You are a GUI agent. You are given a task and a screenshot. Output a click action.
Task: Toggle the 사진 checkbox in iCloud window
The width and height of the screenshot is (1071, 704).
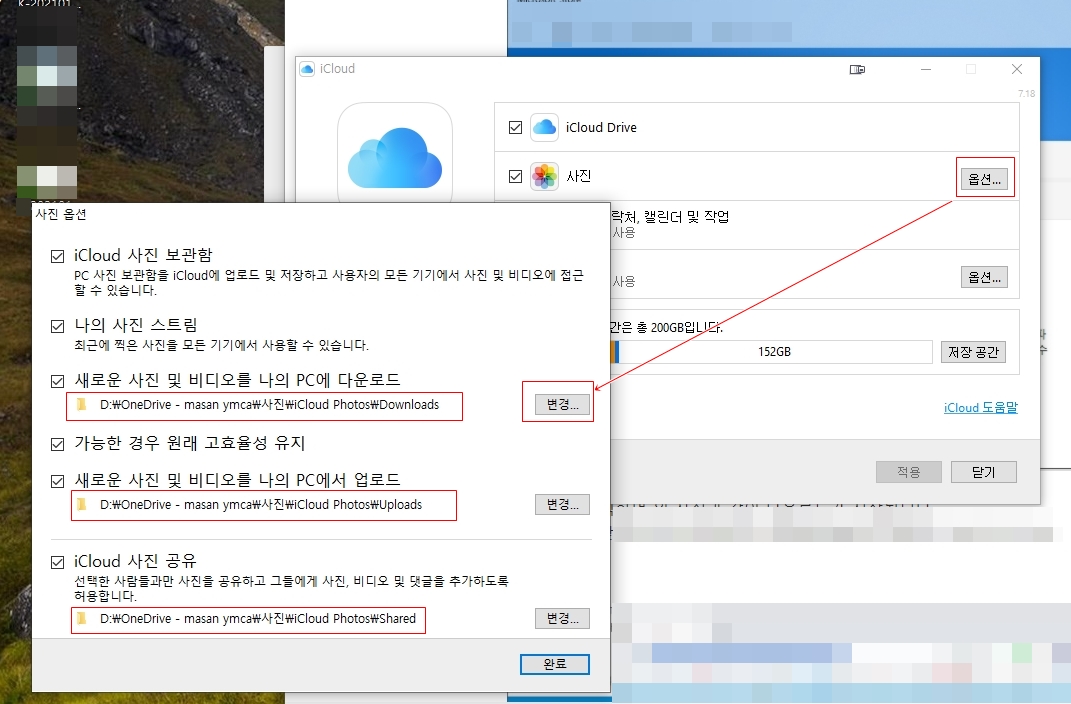tap(516, 176)
